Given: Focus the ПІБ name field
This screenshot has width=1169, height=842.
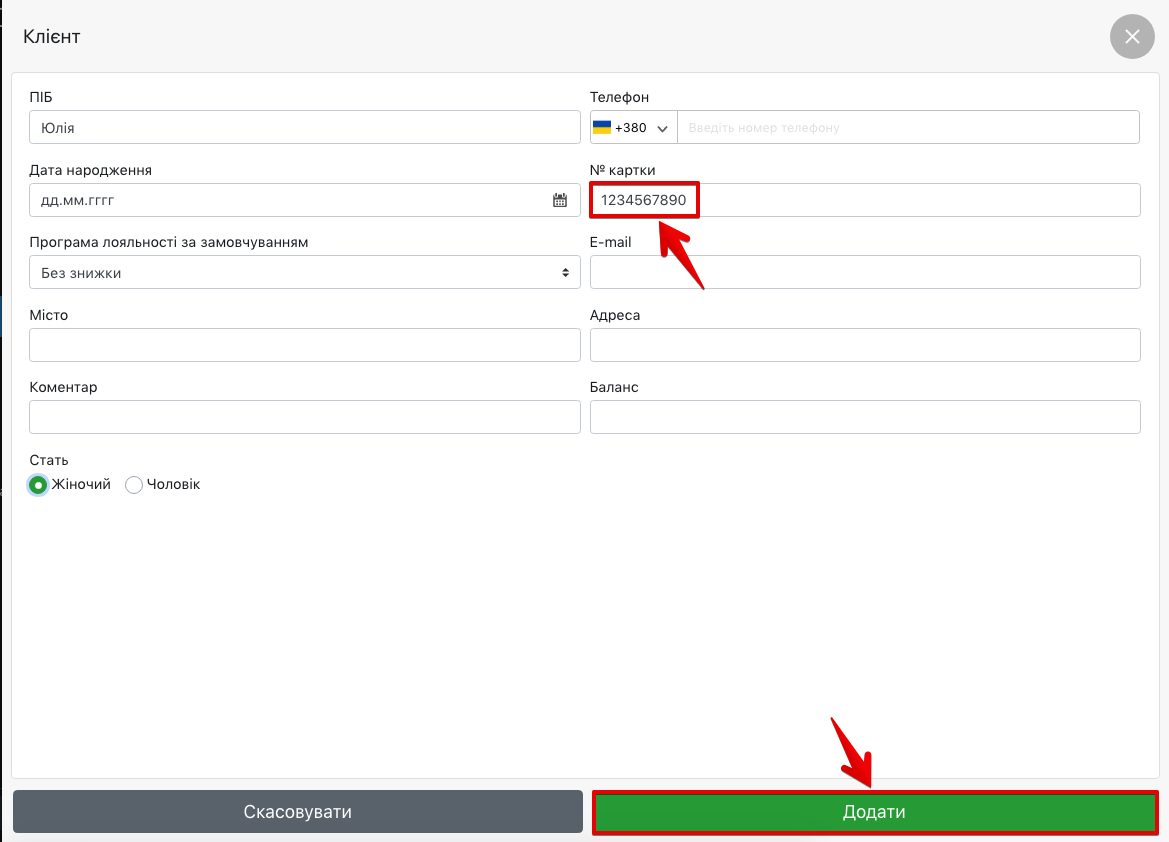Looking at the screenshot, I should (x=305, y=128).
